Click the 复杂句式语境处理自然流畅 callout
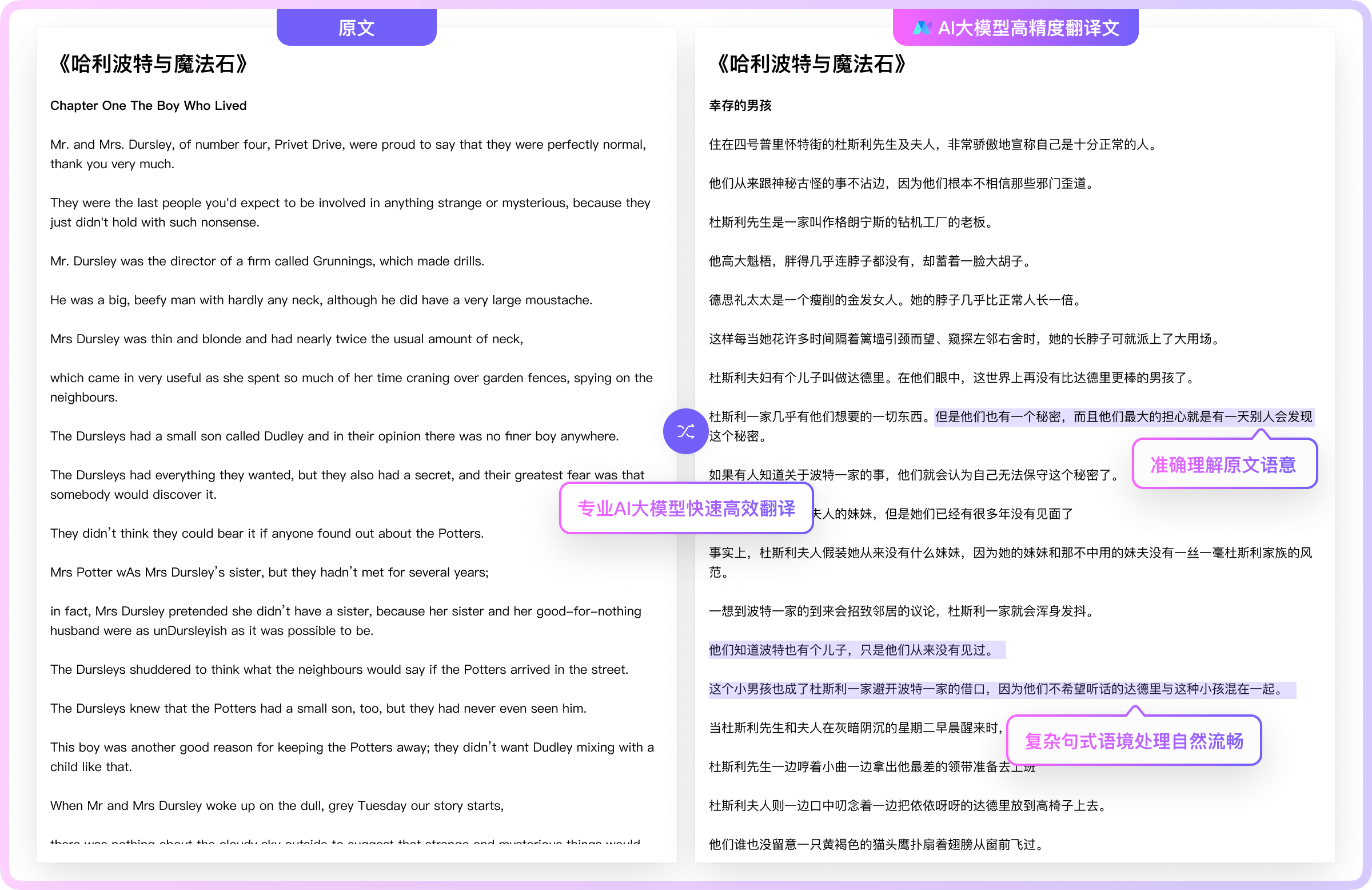1372x890 pixels. point(1134,741)
